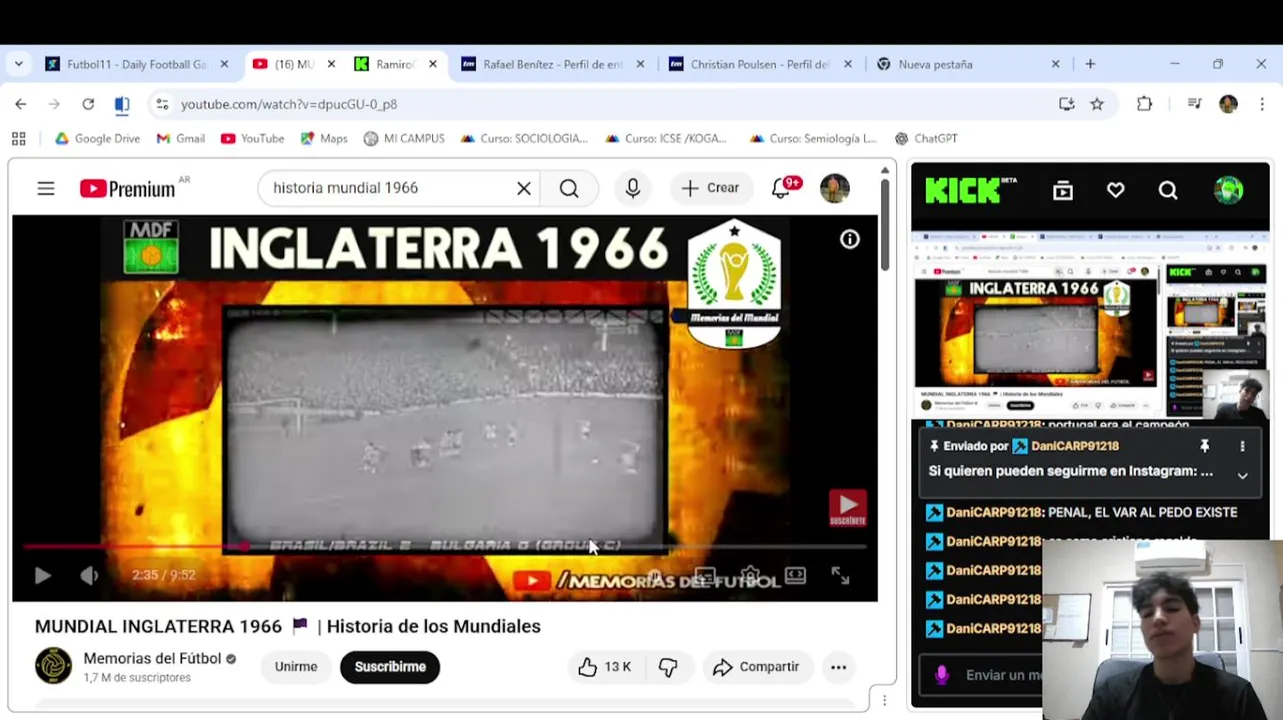Open ChatGPT bookmark

click(x=926, y=139)
